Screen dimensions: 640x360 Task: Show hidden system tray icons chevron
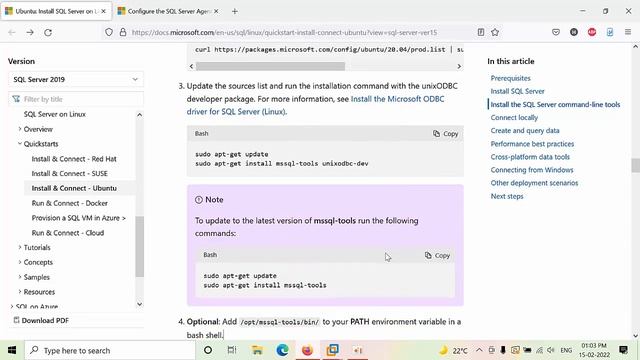[x=479, y=350]
